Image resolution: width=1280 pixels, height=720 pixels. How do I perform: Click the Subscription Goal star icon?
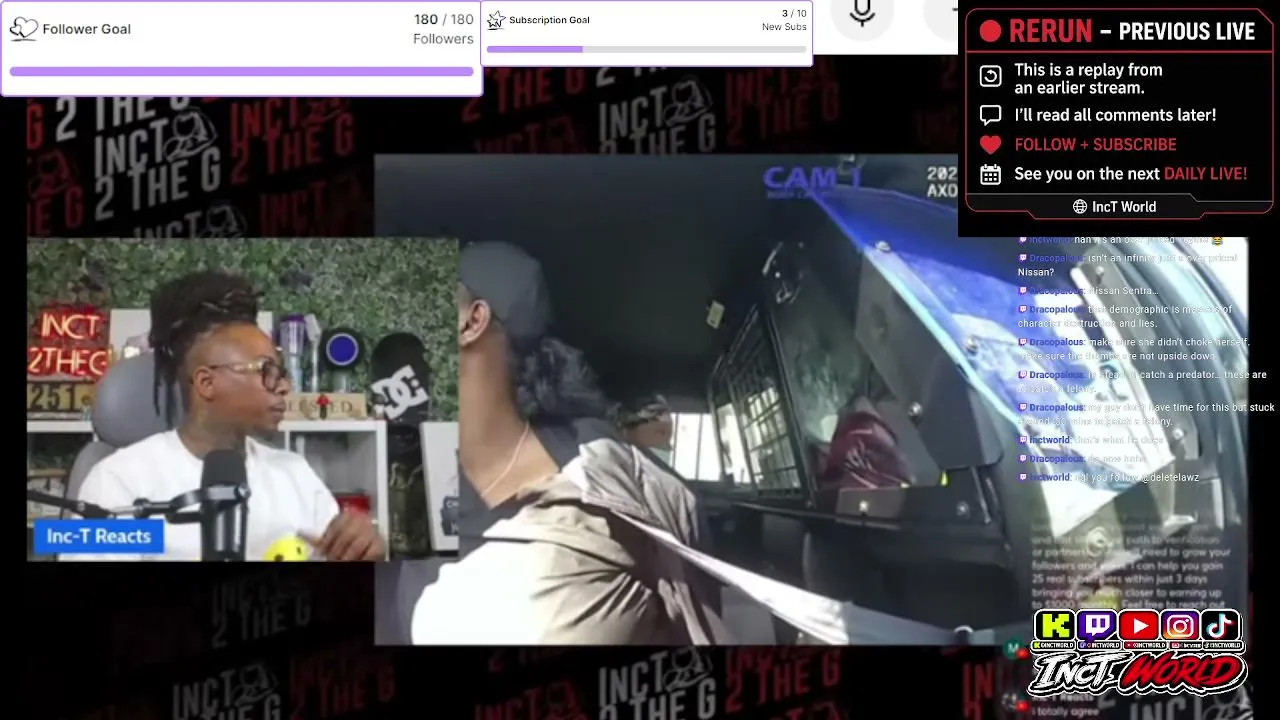tap(496, 20)
